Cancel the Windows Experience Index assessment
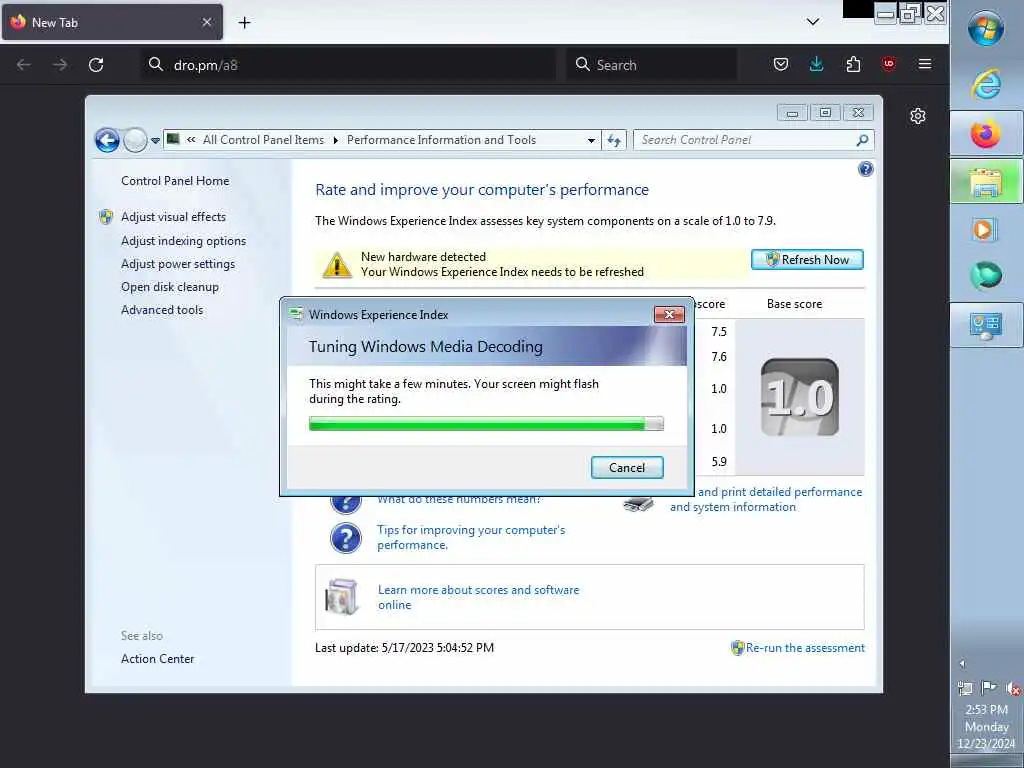Image resolution: width=1024 pixels, height=768 pixels. pos(627,468)
